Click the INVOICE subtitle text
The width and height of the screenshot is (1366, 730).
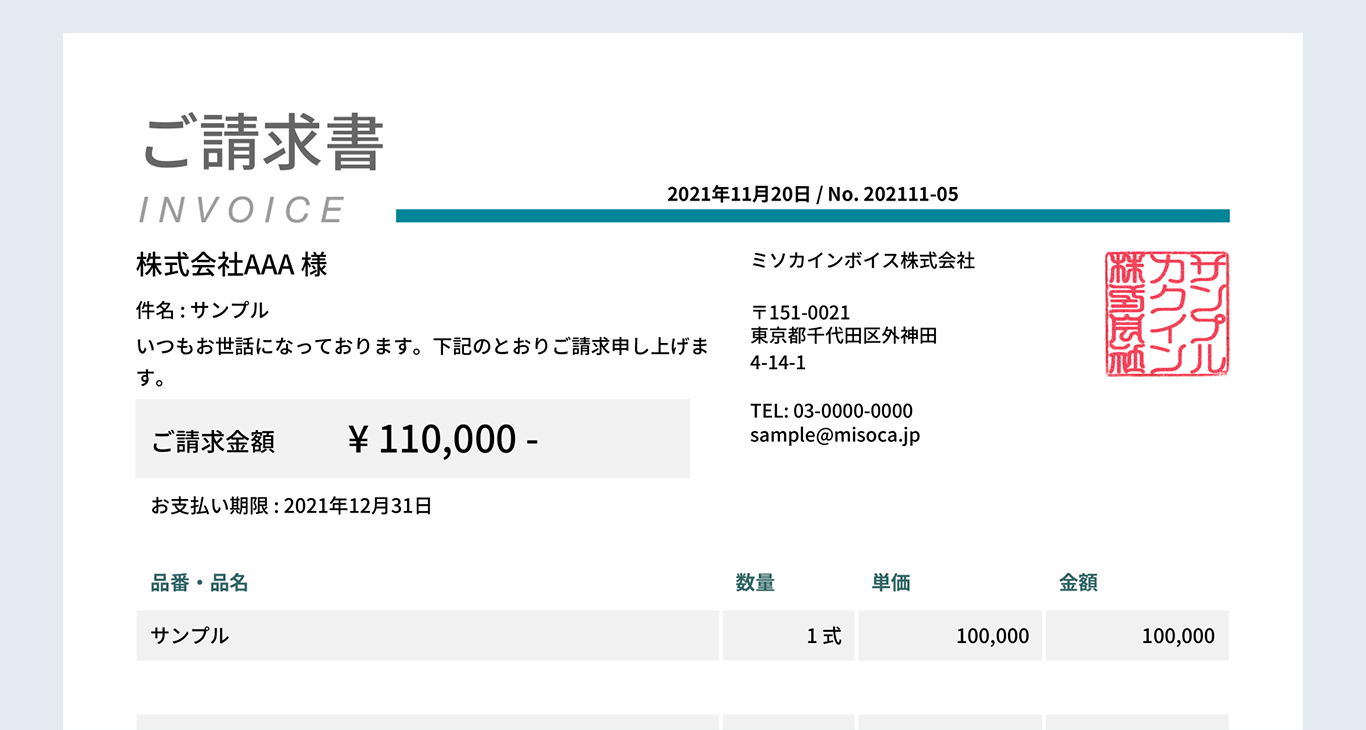[x=242, y=210]
